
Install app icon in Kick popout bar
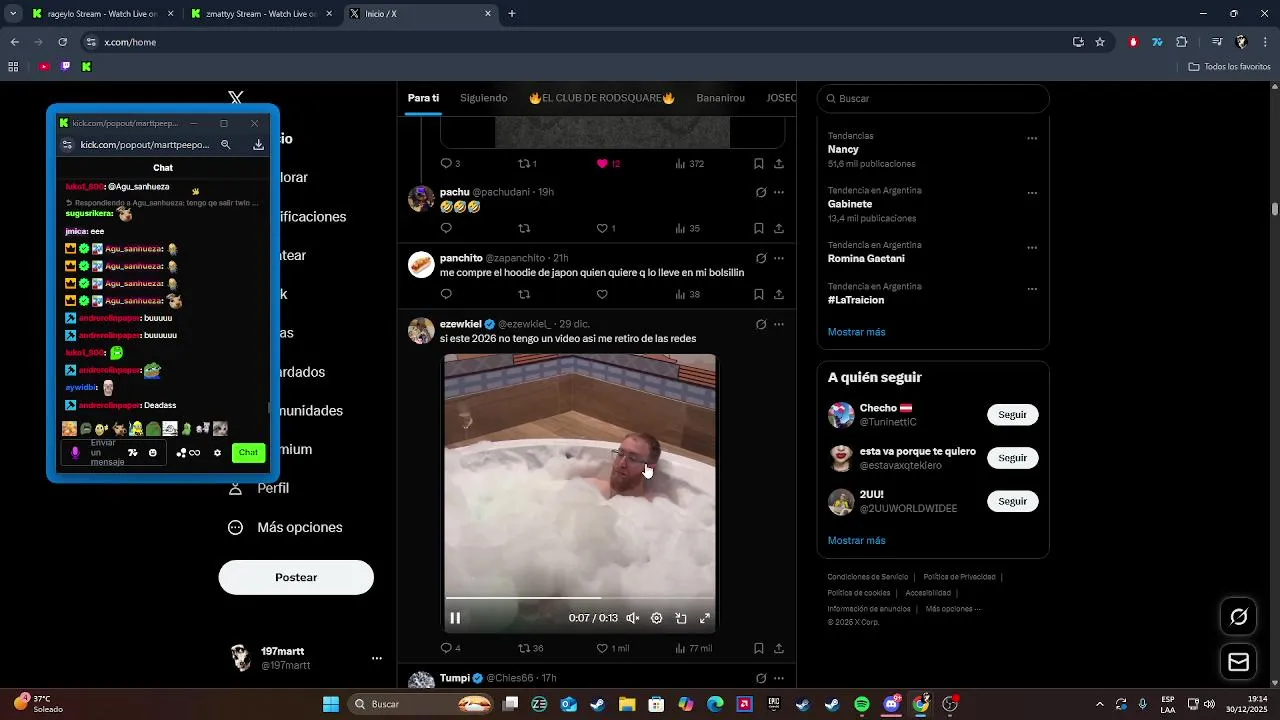(x=258, y=145)
